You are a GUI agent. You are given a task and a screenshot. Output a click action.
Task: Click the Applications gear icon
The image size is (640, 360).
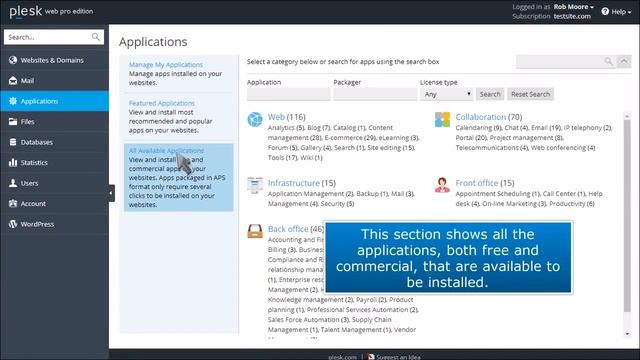pyautogui.click(x=13, y=101)
